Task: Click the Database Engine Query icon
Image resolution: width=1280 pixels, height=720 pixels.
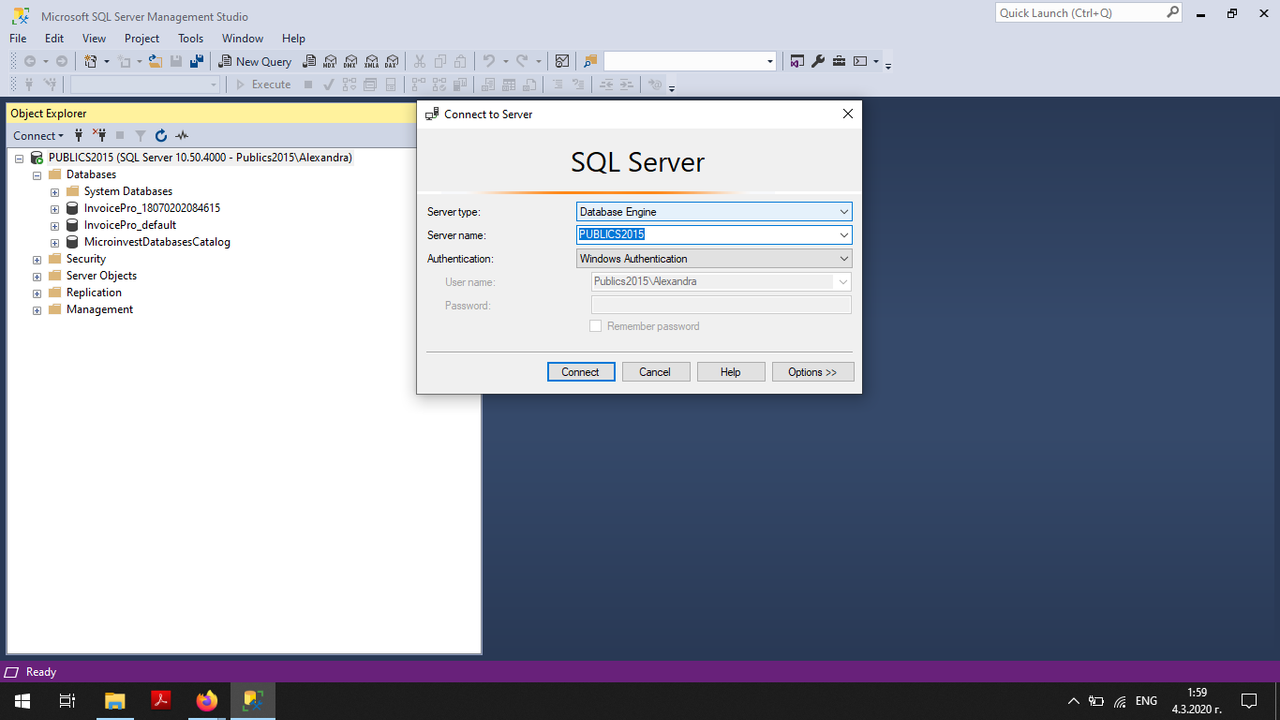Action: (309, 61)
